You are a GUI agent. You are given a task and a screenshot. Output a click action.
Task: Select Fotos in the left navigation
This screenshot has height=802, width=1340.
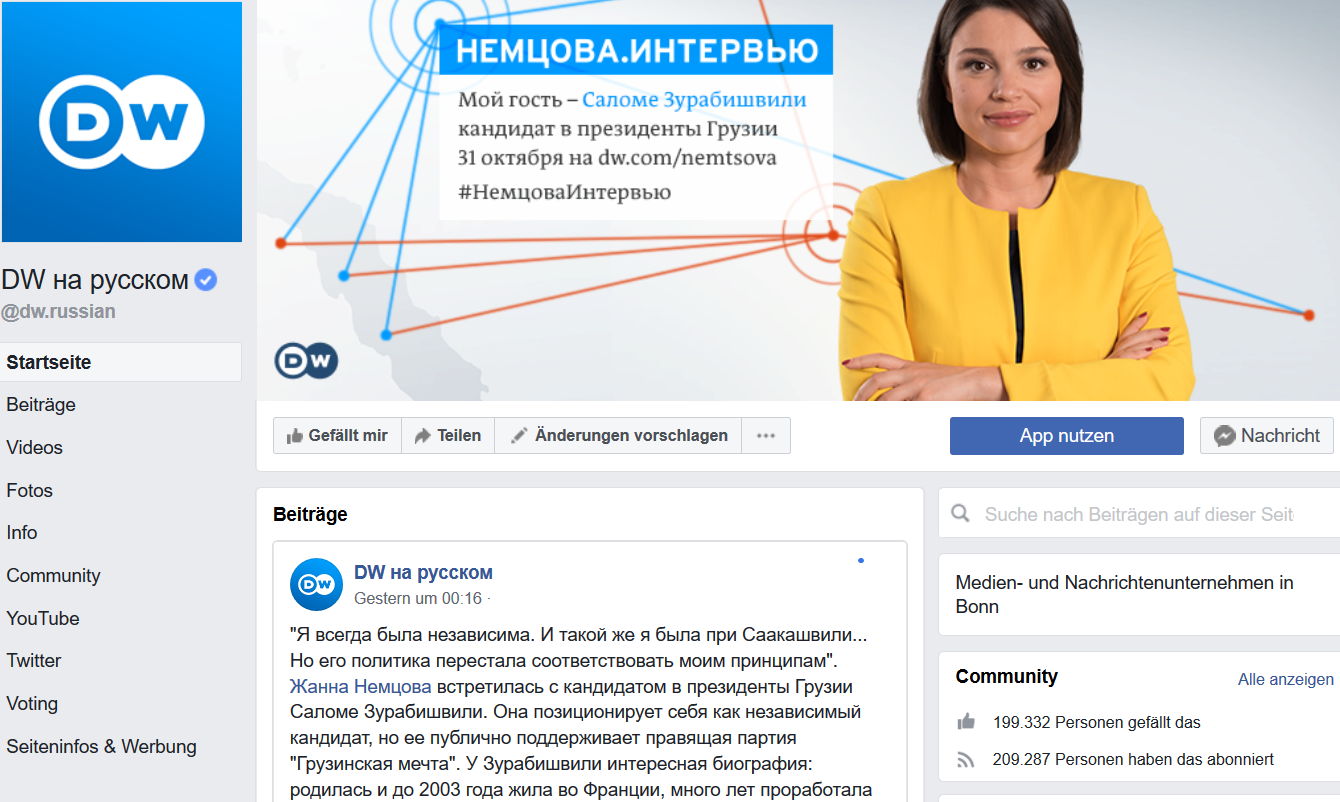29,490
